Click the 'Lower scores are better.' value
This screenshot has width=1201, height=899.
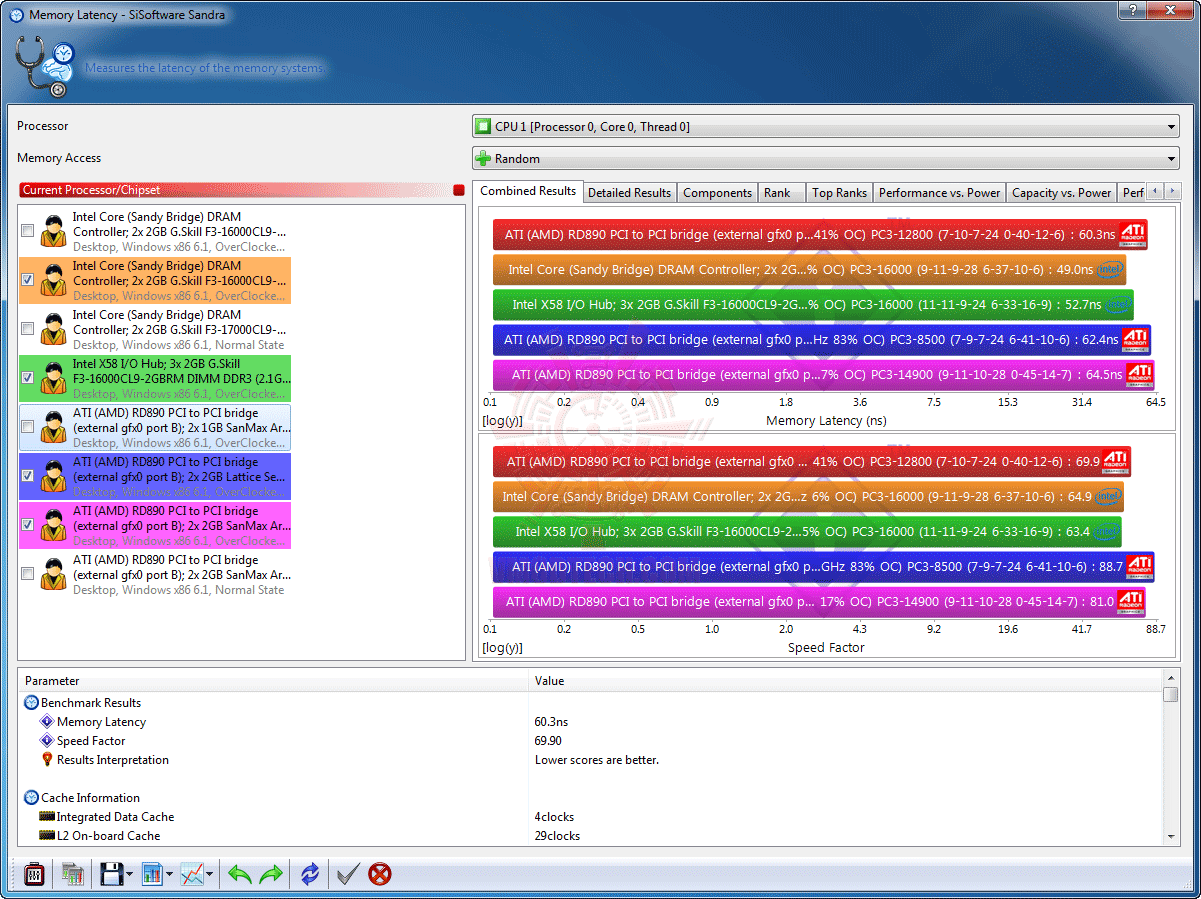point(597,760)
